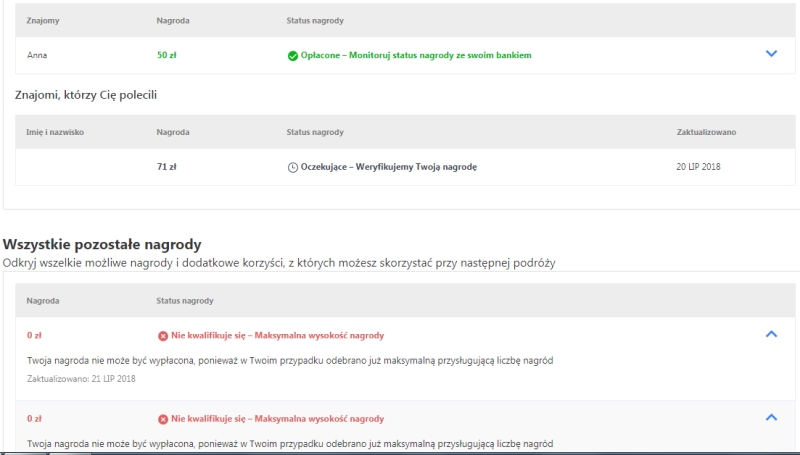Click the Oplacone status text for Anna

coord(416,55)
